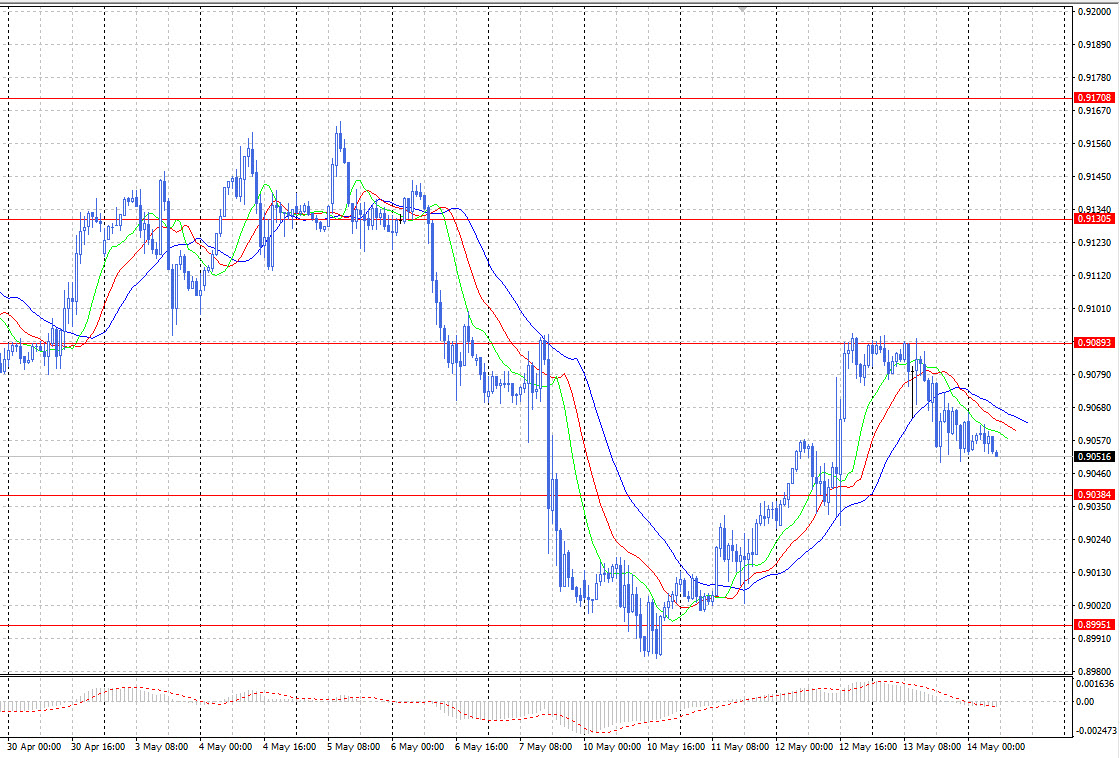The height and width of the screenshot is (758, 1120).
Task: Click the 14 May 00:00 time label
Action: point(996,747)
